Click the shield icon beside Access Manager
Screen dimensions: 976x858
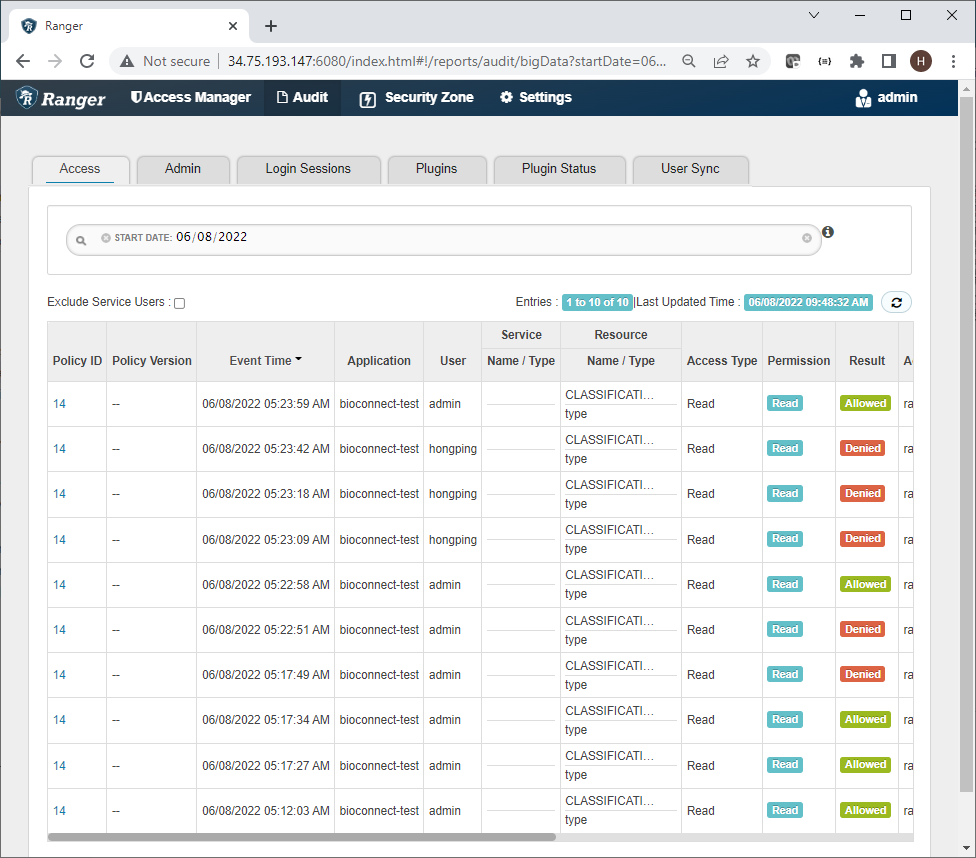point(136,97)
